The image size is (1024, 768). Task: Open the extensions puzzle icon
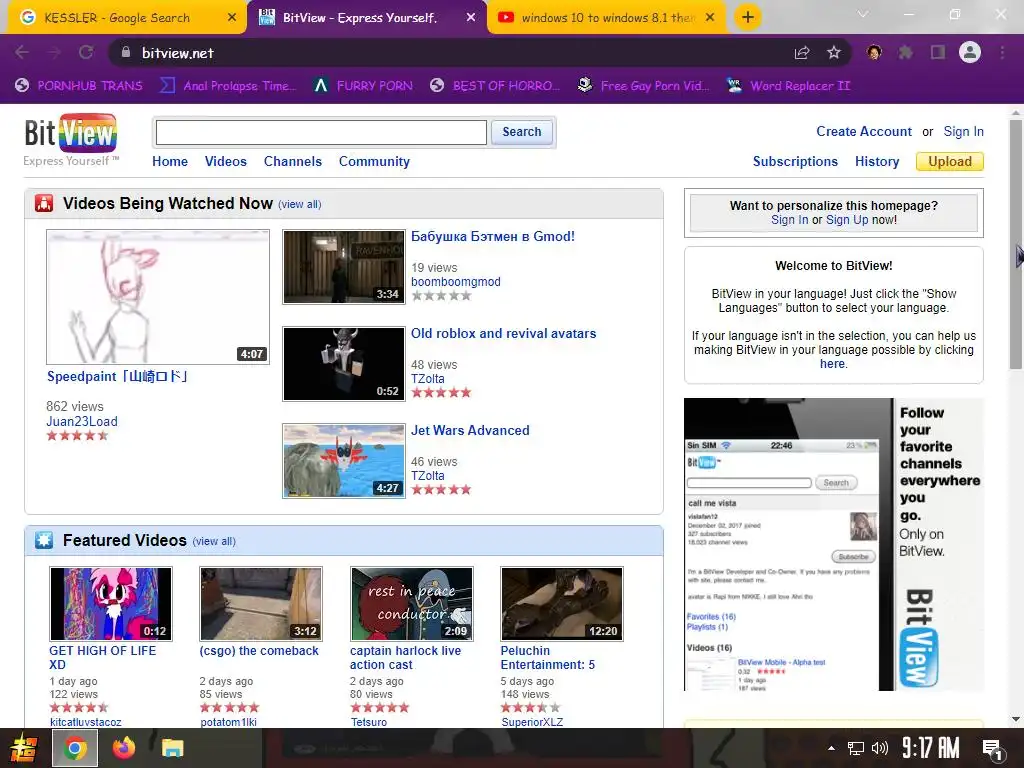(906, 53)
